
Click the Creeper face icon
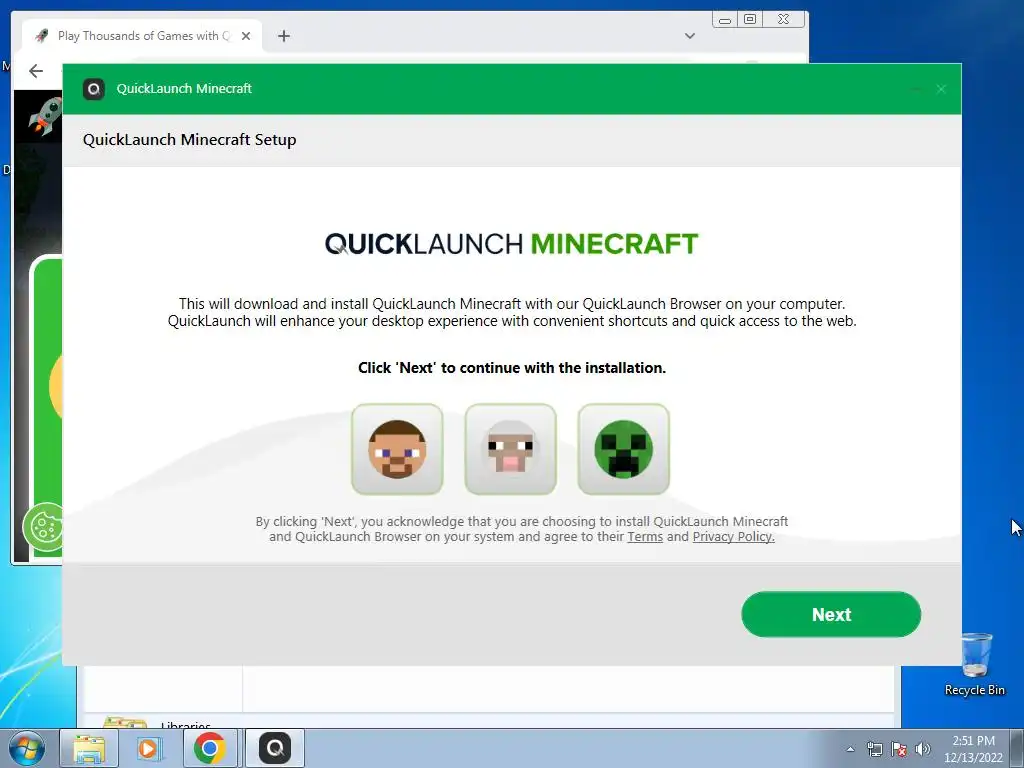[x=624, y=449]
